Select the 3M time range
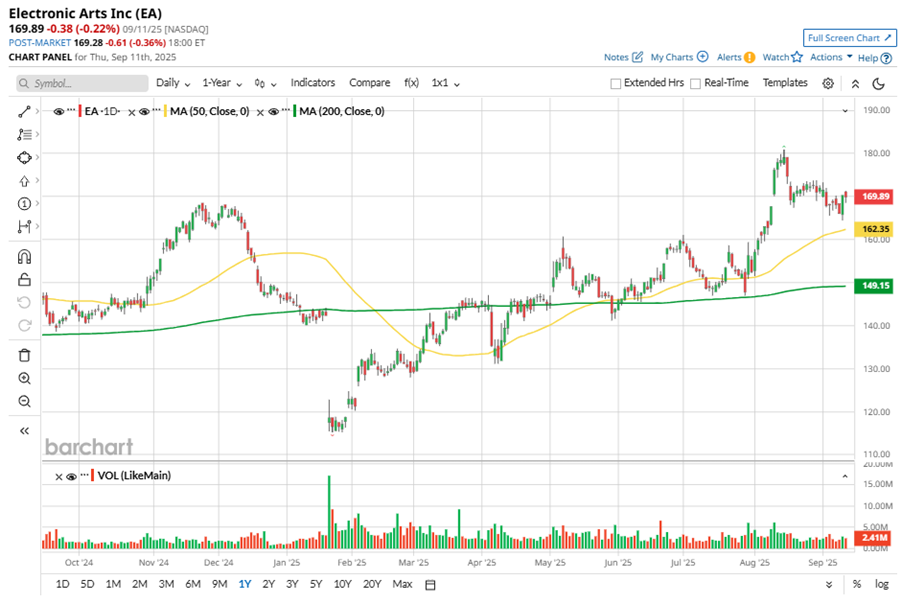This screenshot has width=902, height=603. (166, 585)
